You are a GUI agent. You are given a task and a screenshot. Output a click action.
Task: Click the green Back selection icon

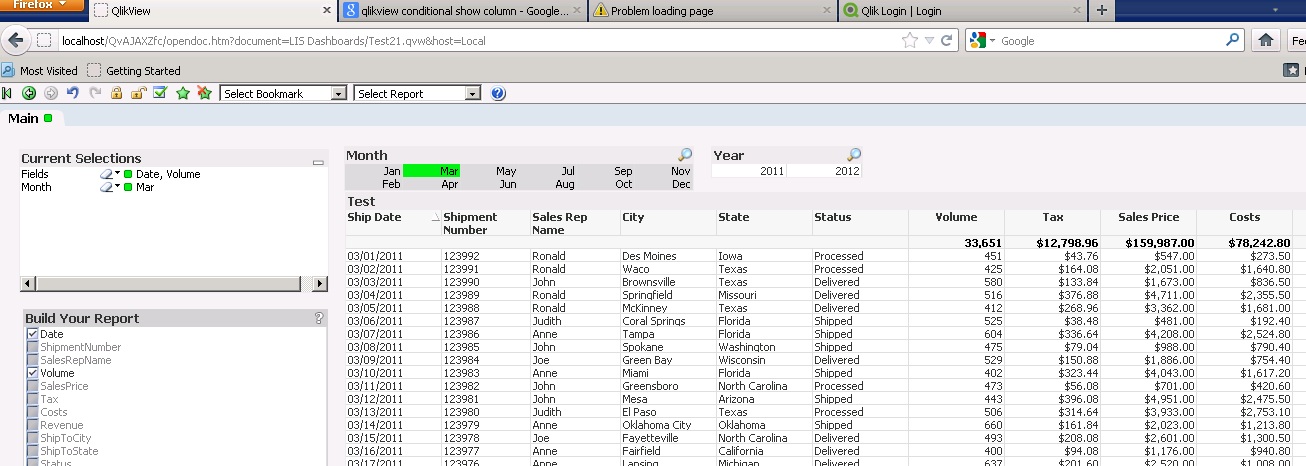(x=29, y=93)
